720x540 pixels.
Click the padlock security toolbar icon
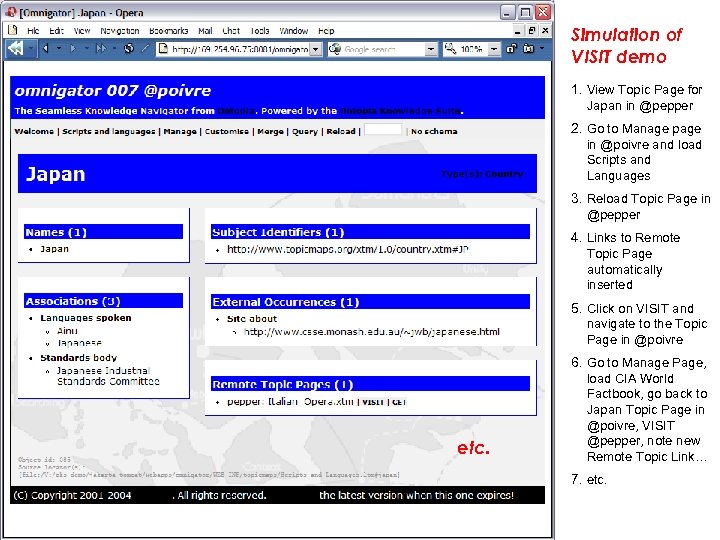tap(511, 48)
